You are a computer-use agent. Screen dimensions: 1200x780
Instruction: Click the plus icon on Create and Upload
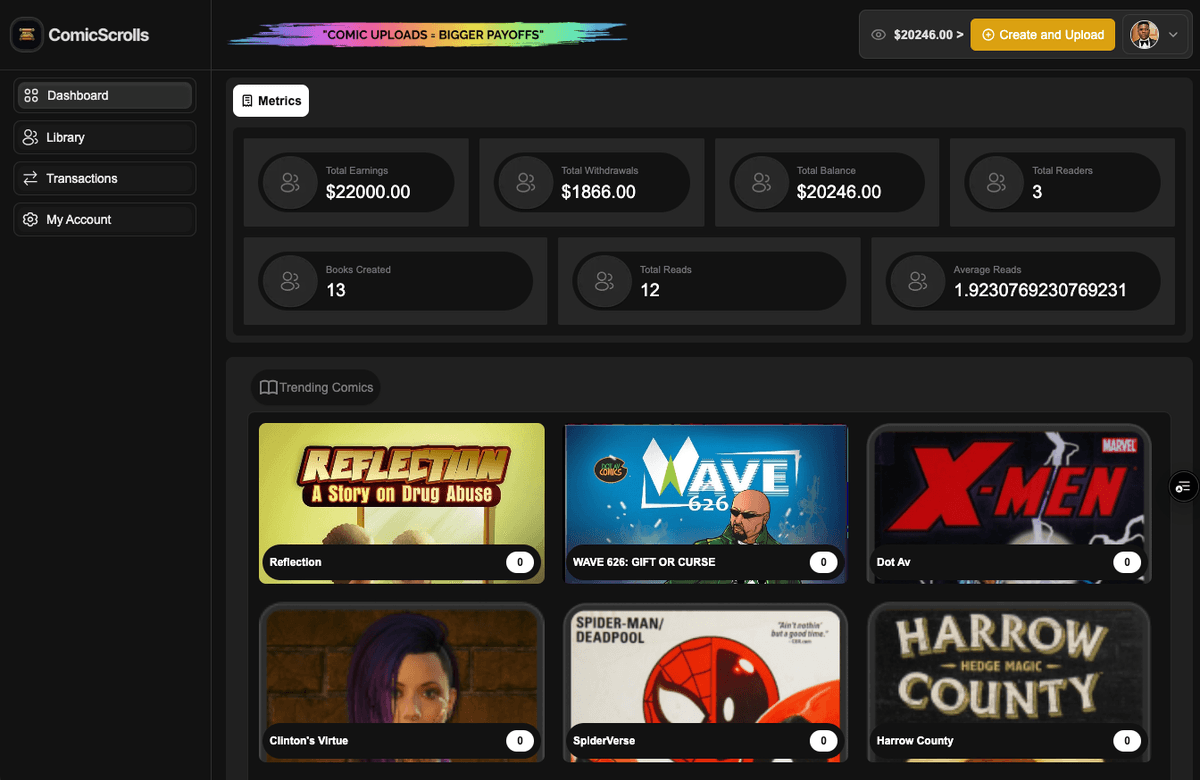988,34
